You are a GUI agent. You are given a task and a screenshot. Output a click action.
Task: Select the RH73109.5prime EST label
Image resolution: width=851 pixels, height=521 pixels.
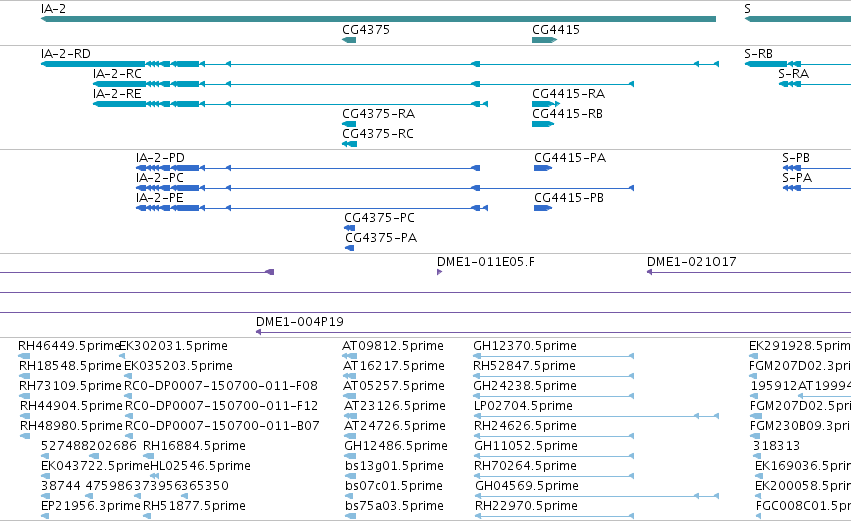[70, 386]
